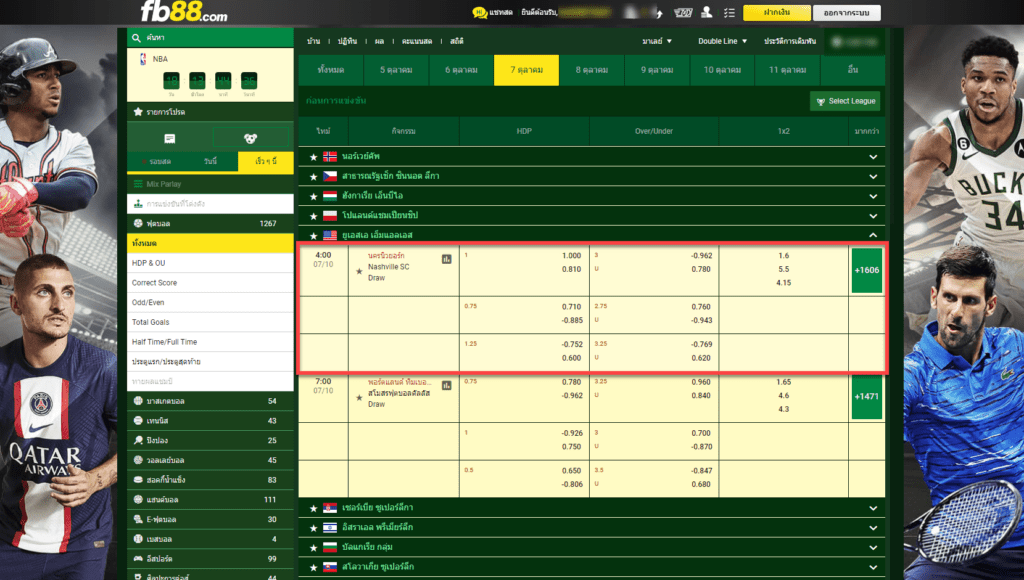1024x580 pixels.
Task: Switch to the Today tab in sidebar
Action: [x=210, y=161]
